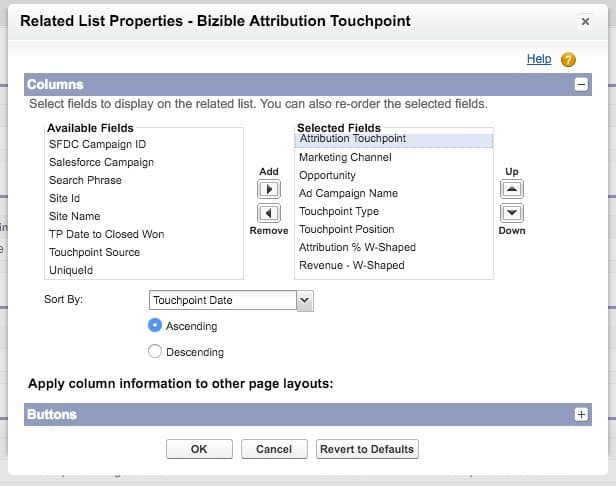
Task: Select the Descending radio button
Action: 155,351
